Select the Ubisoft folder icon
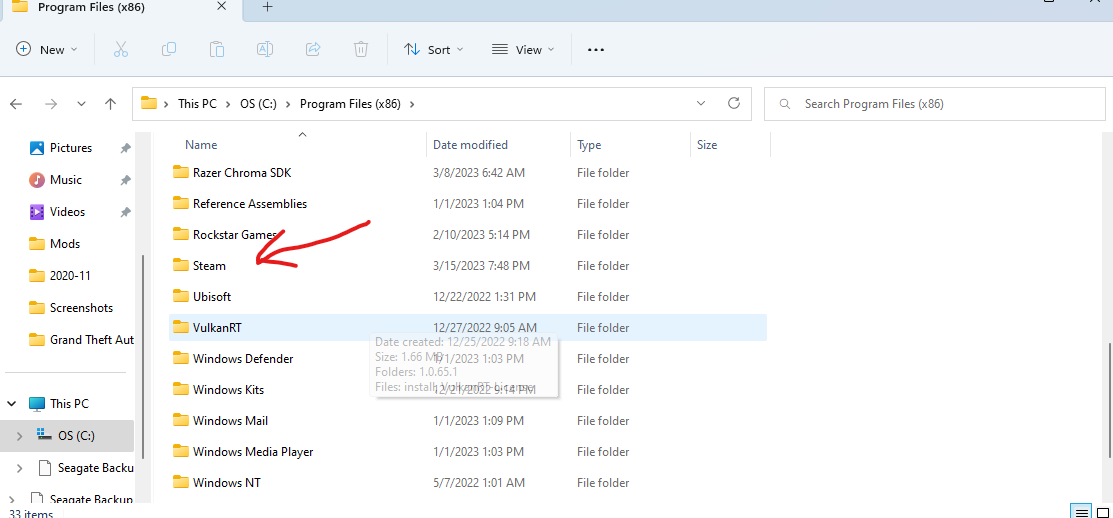The width and height of the screenshot is (1113, 518). (181, 297)
